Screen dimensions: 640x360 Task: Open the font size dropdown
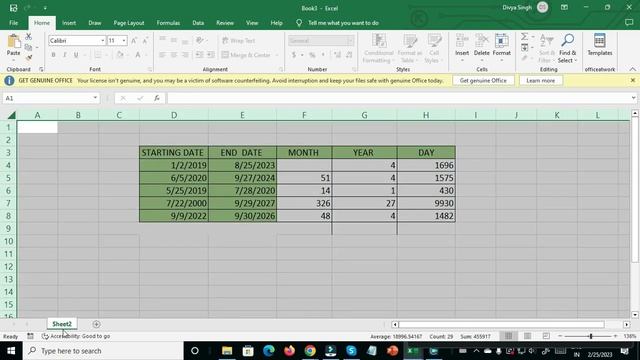coord(124,40)
